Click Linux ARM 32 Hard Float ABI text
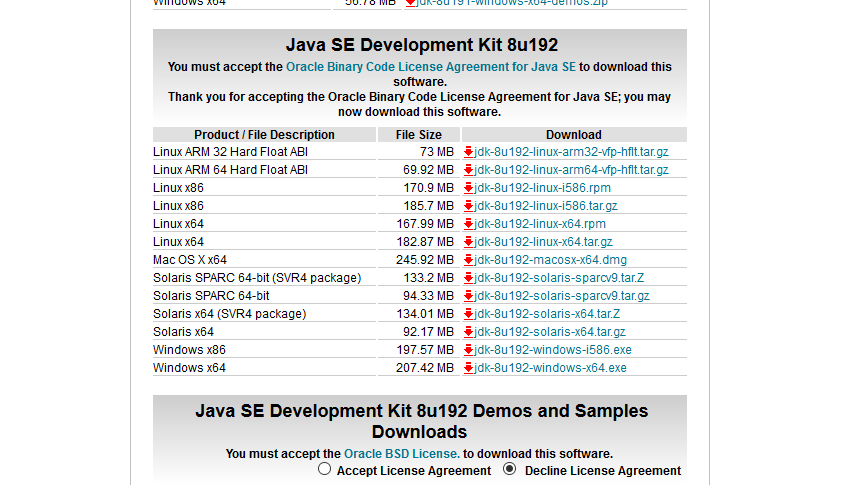This screenshot has width=849, height=485. 230,152
